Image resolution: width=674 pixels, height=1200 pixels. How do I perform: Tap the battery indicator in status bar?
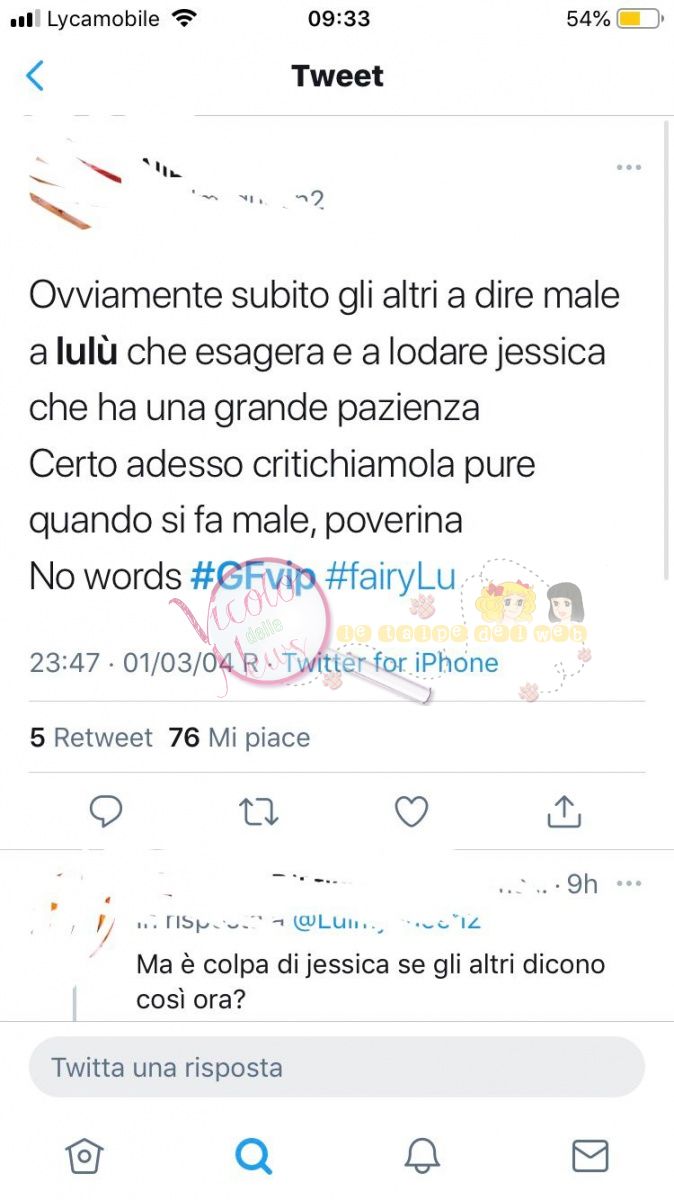pos(640,19)
